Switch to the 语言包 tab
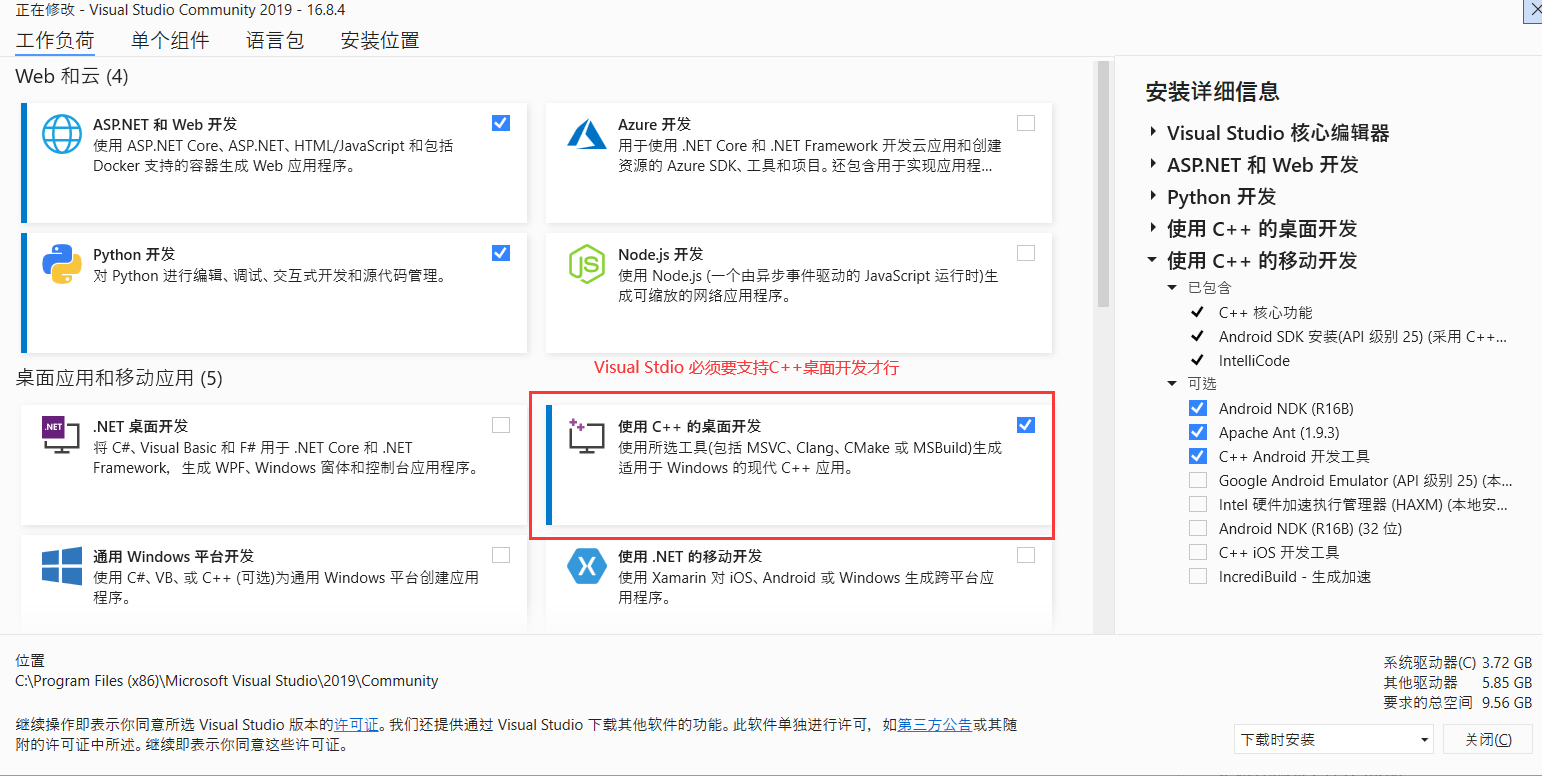 click(x=275, y=40)
